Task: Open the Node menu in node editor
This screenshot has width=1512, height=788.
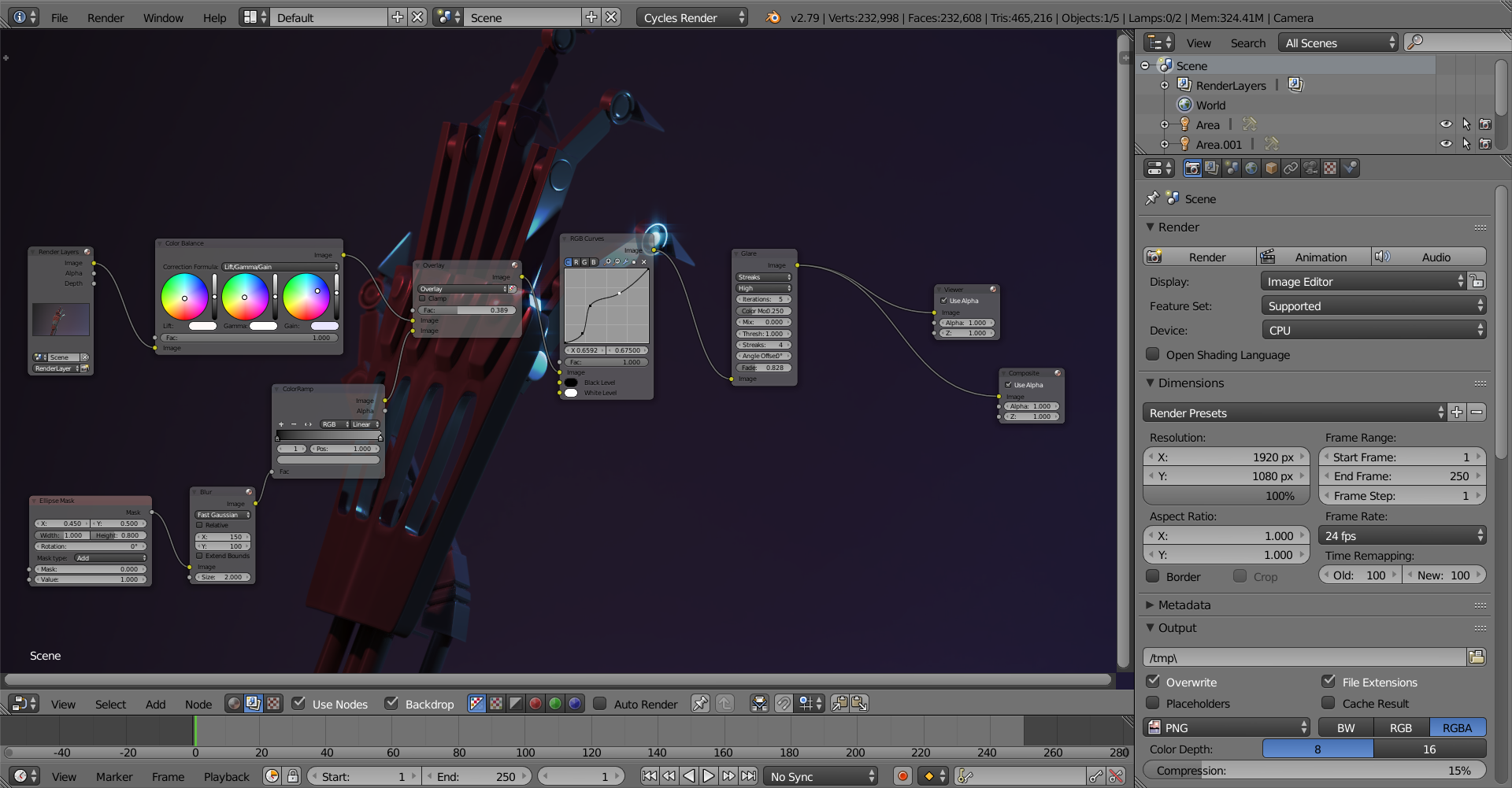Action: pyautogui.click(x=198, y=704)
